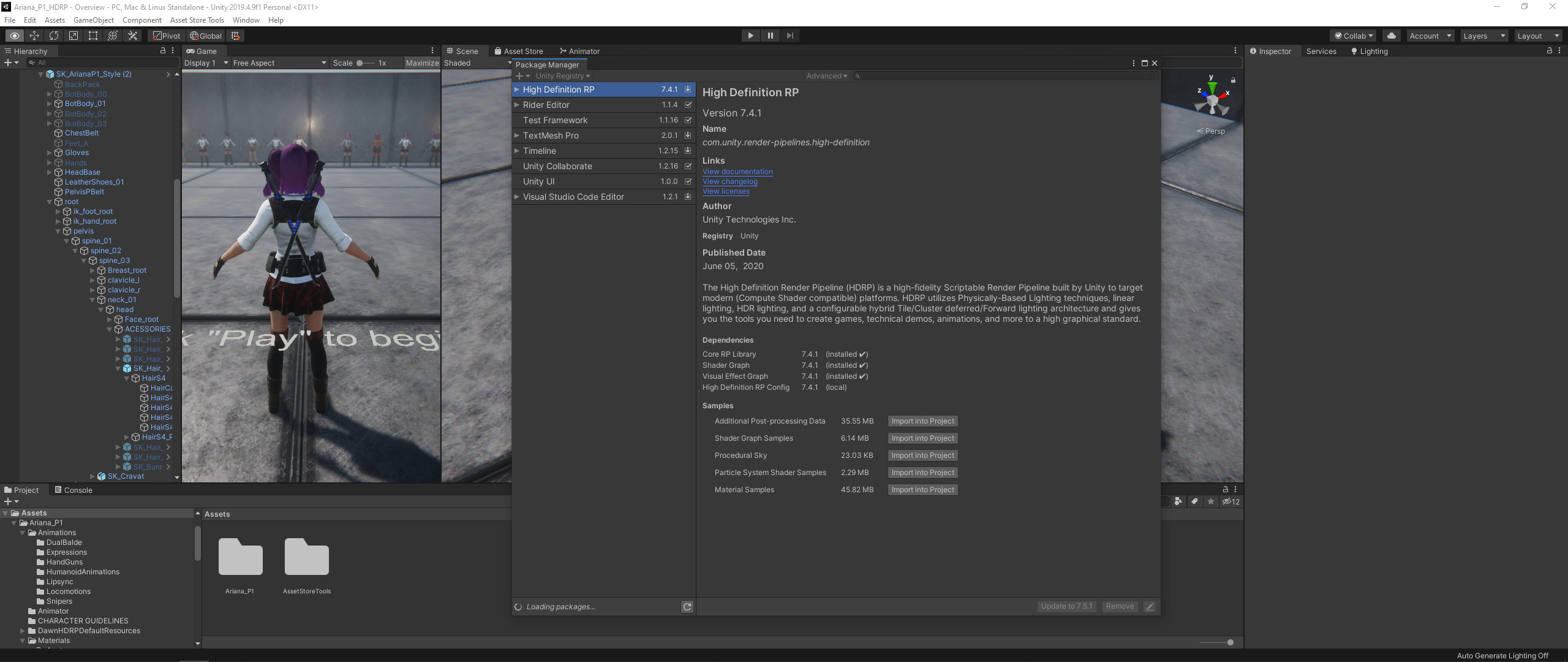Image resolution: width=1568 pixels, height=662 pixels.
Task: Open the AssetStoreTools folder thumbnail
Action: [x=306, y=557]
